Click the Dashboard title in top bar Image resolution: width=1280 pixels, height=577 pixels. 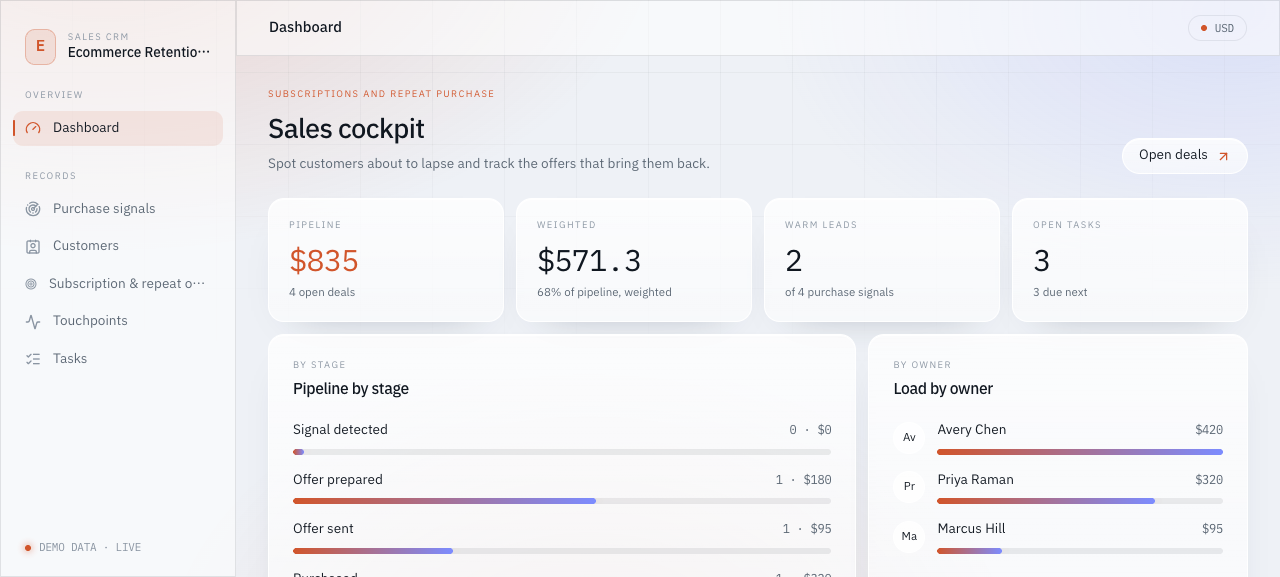(305, 28)
